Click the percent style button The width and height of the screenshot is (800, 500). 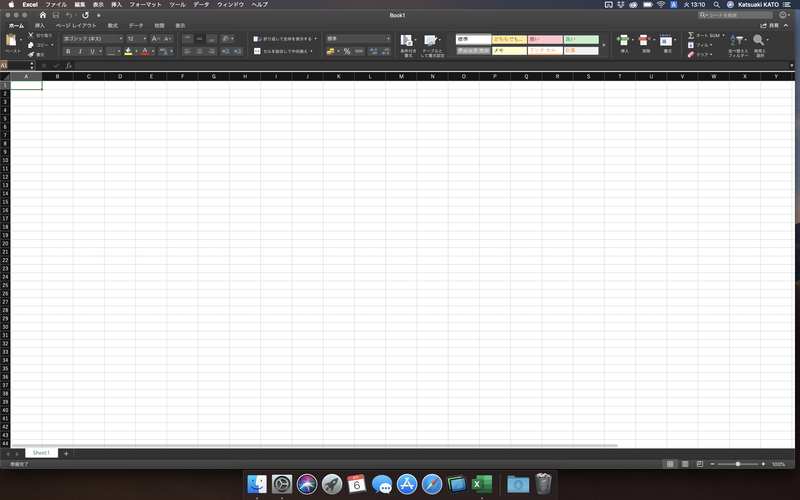click(347, 51)
